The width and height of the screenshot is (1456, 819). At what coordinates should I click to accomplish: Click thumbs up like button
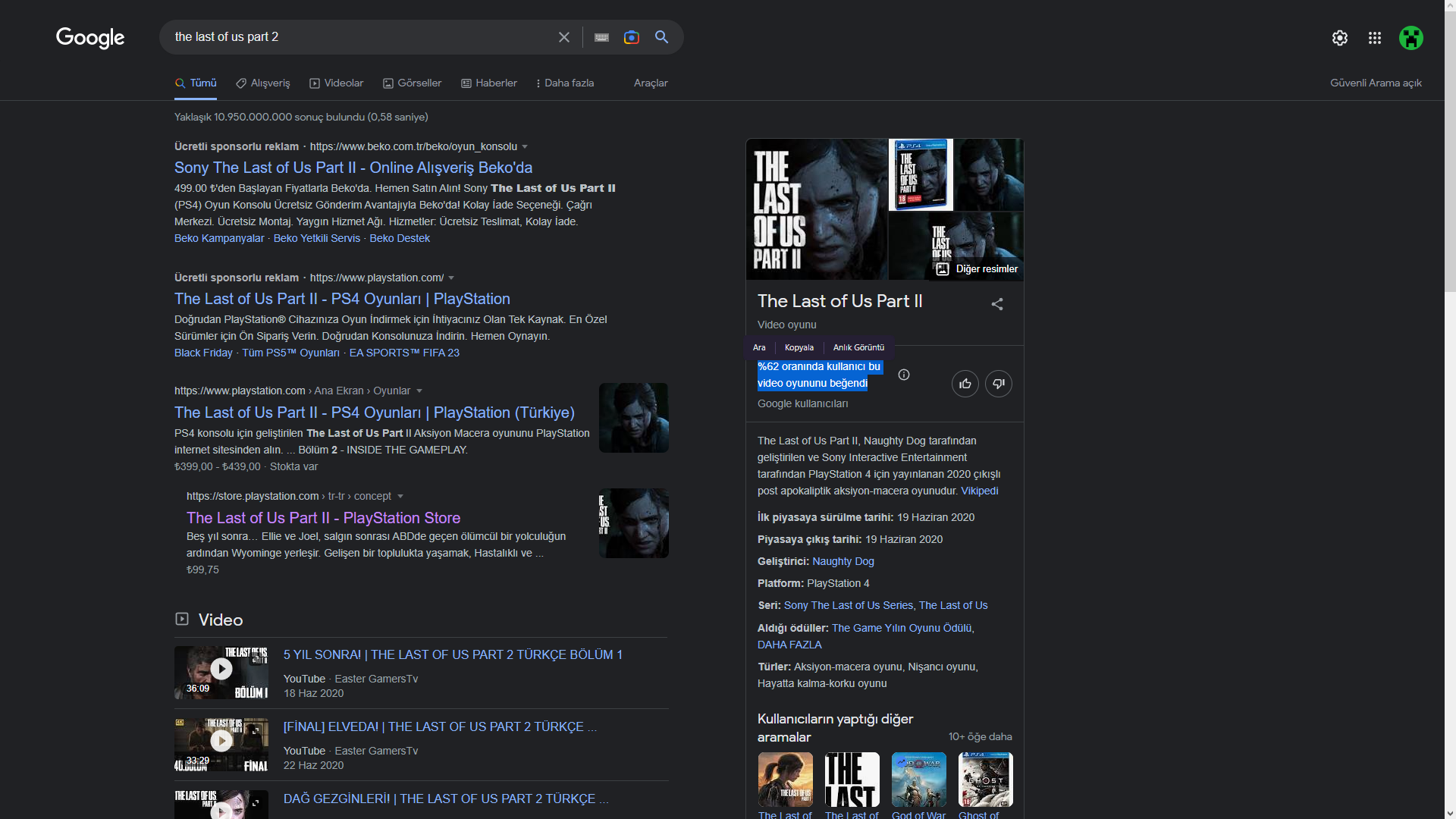point(965,384)
